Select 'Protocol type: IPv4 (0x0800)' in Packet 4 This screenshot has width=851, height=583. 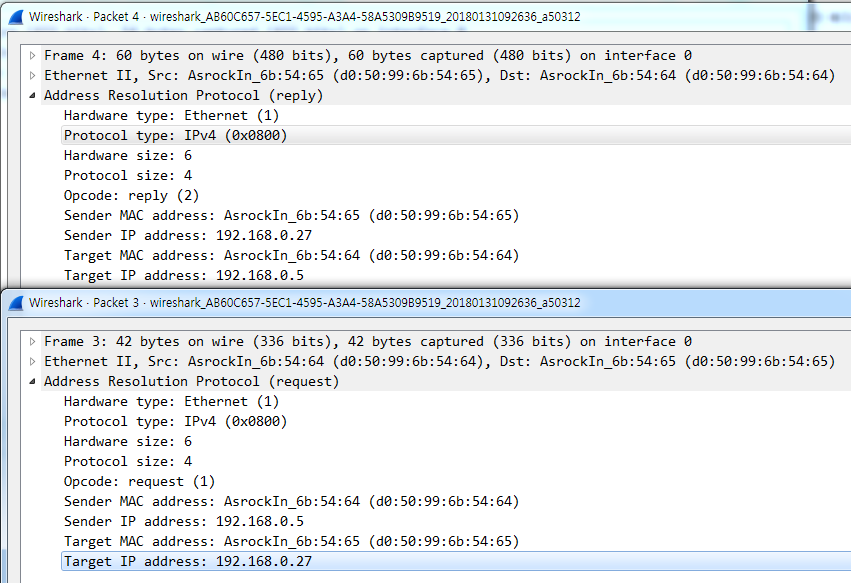456,135
